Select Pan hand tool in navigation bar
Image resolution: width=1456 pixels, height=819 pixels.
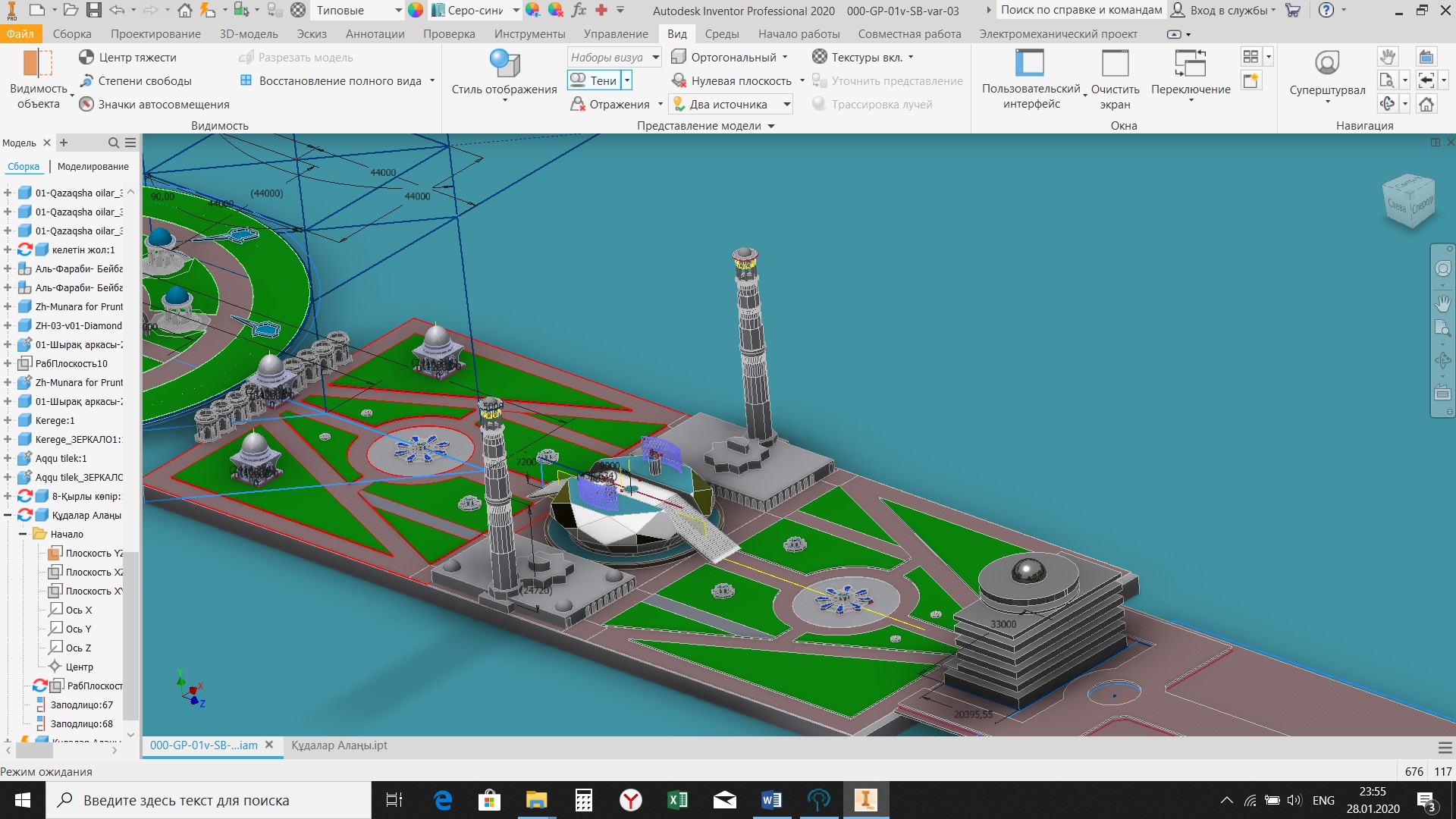(x=1442, y=303)
